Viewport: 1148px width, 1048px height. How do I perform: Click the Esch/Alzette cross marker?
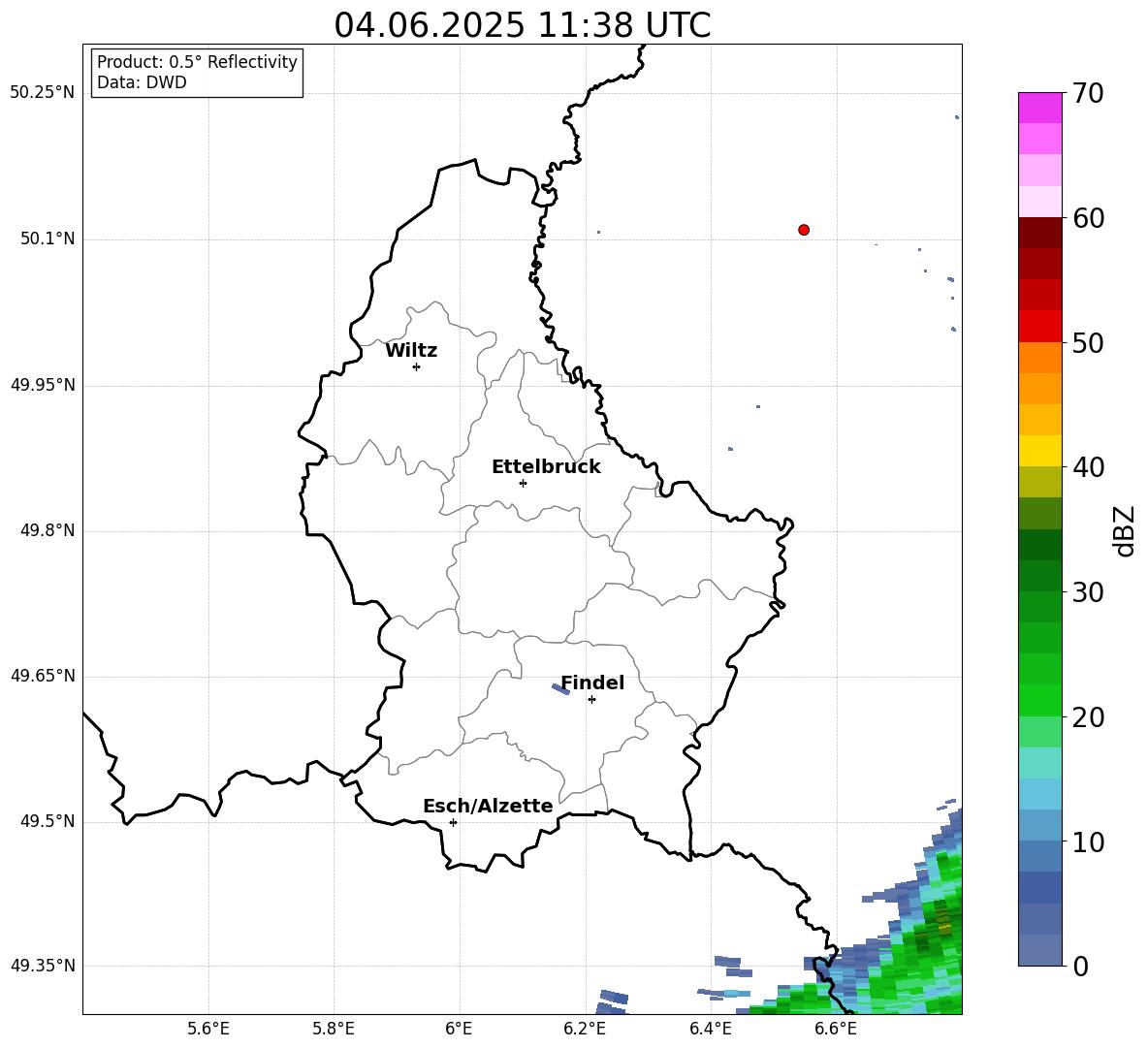453,822
